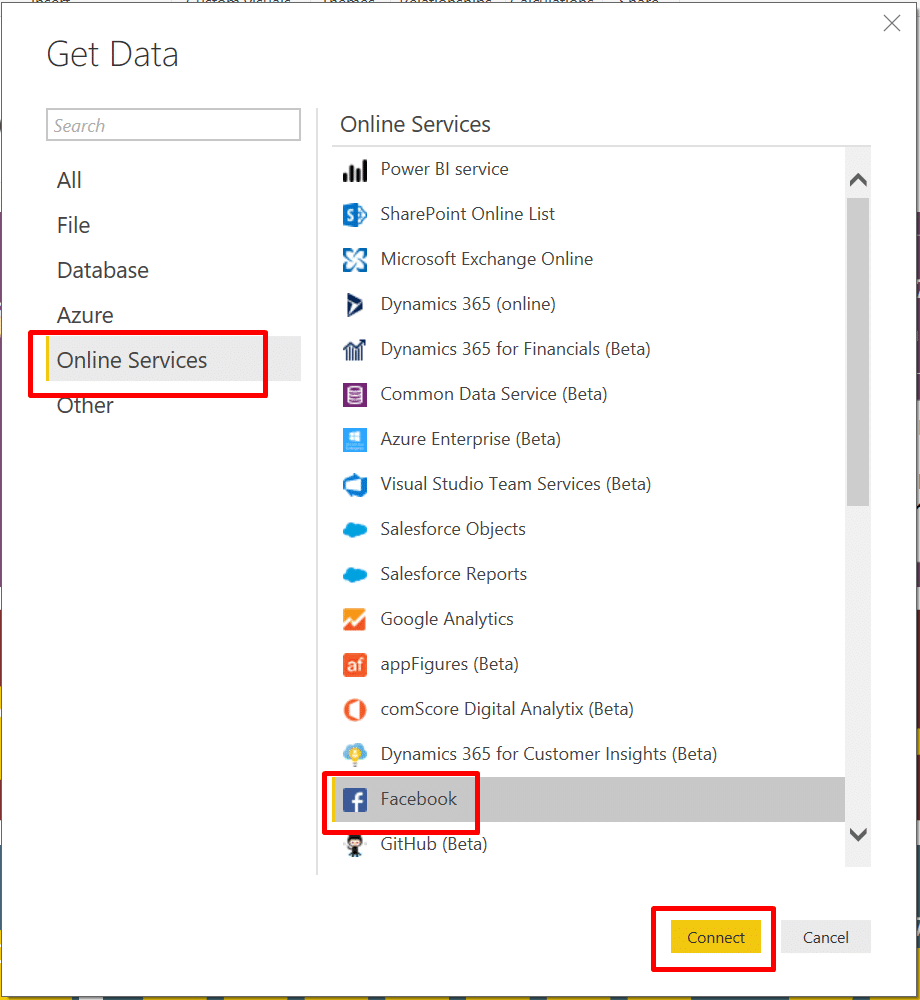
Task: Click the comScore Digital Analytix icon
Action: pyautogui.click(x=354, y=709)
